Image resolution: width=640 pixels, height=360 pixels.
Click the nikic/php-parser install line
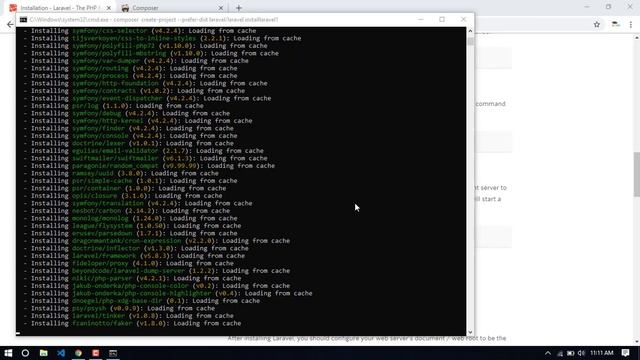[x=132, y=278]
